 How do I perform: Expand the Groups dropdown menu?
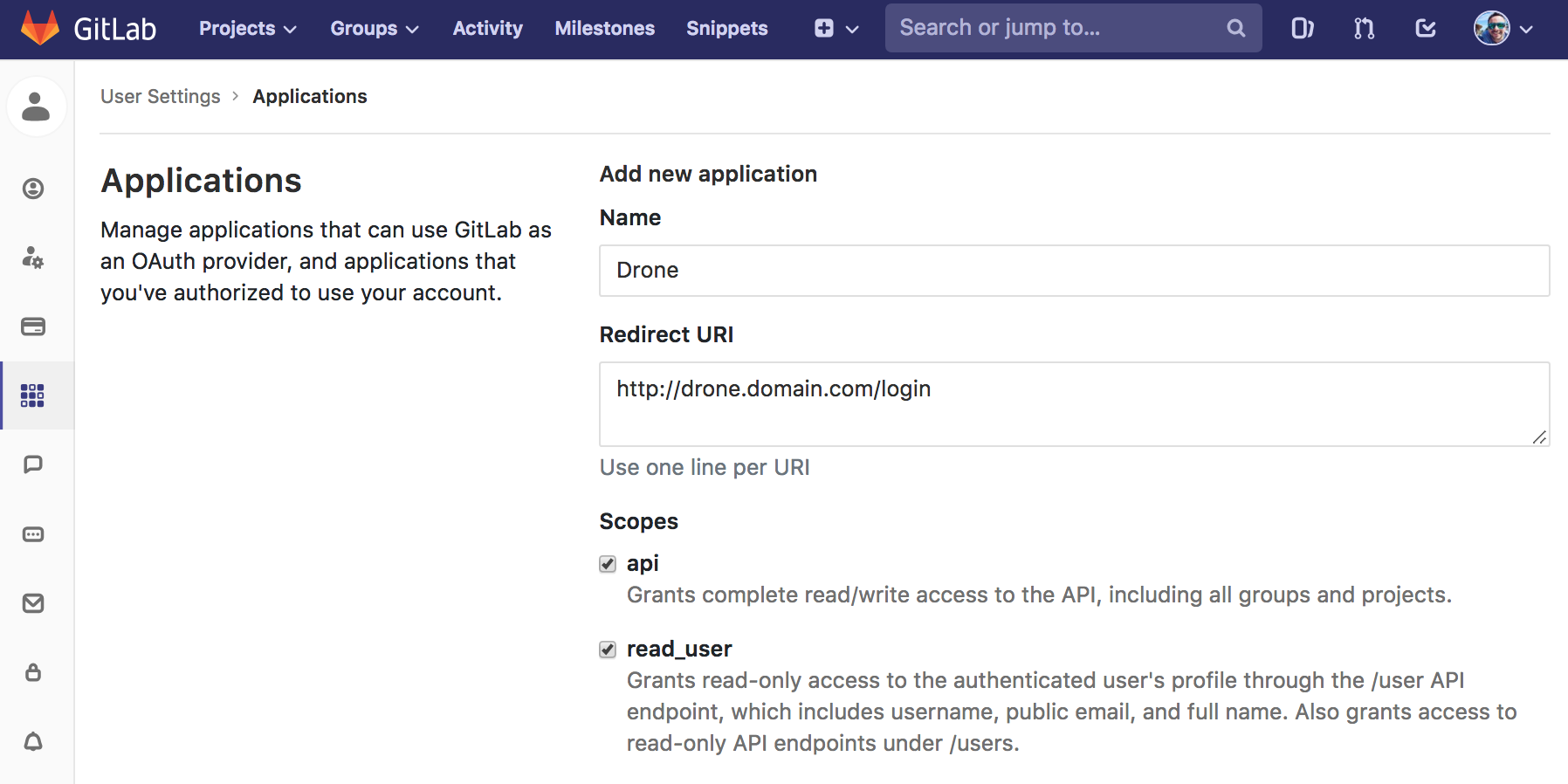coord(374,29)
